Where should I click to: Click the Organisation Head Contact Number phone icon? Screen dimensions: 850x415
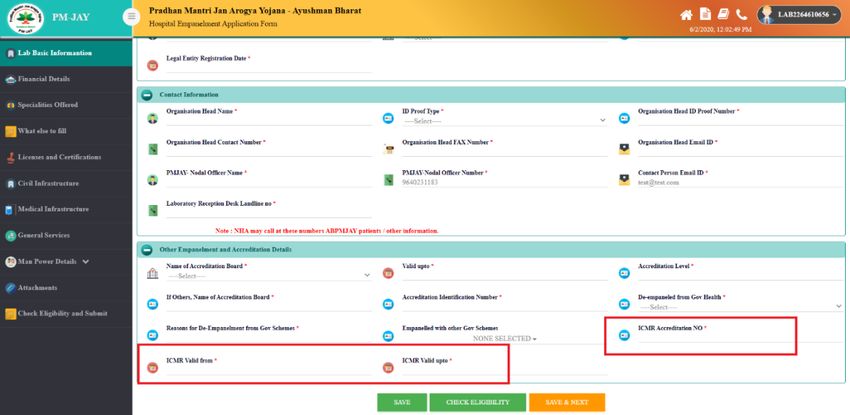(152, 149)
